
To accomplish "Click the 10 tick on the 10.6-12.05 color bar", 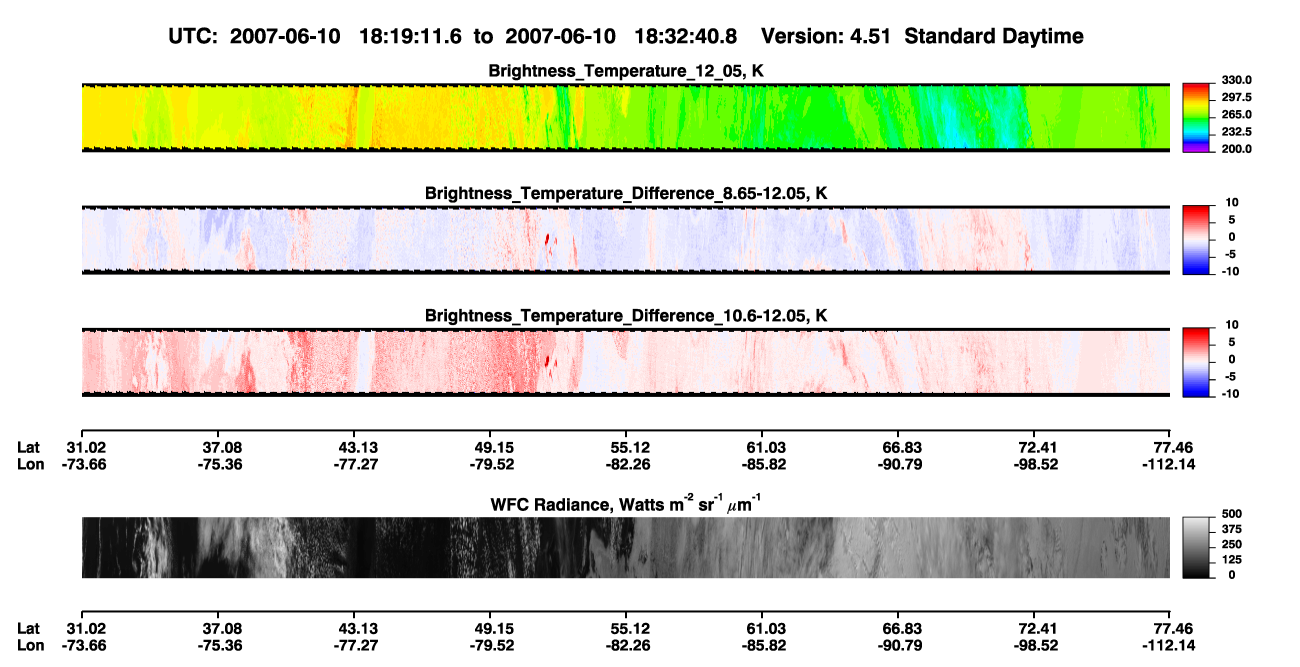I will coord(1230,324).
